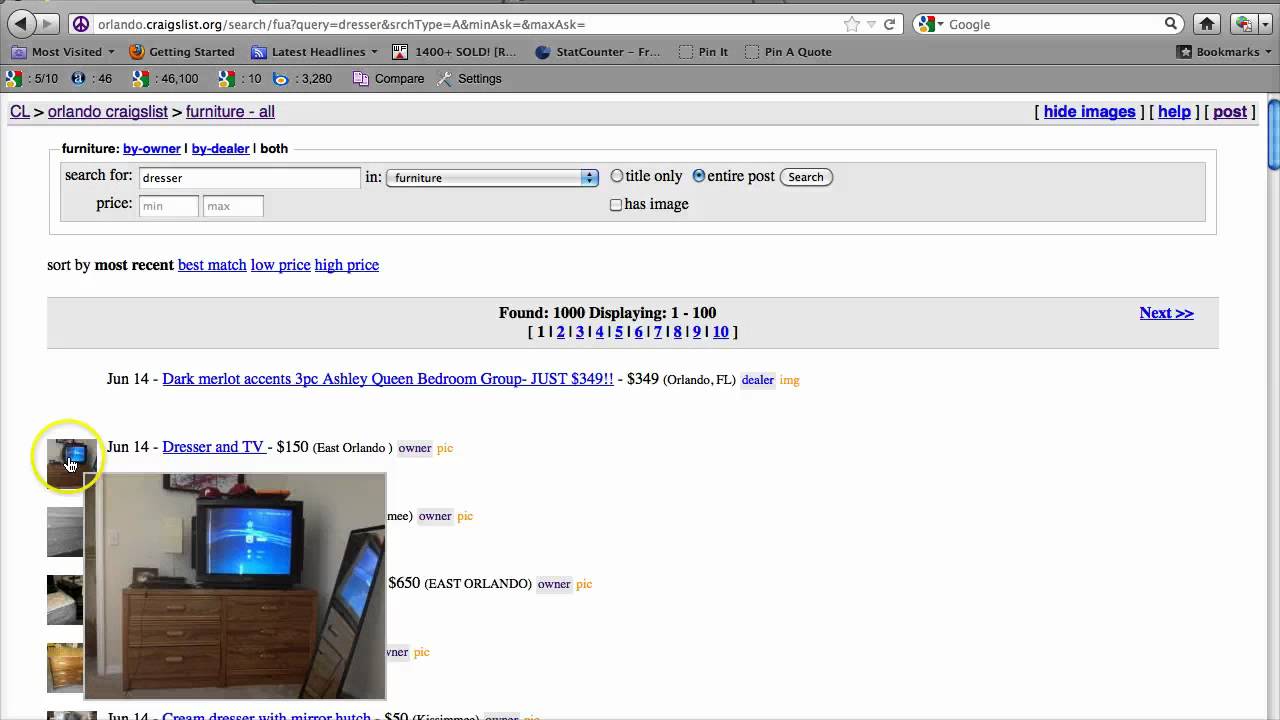Go to the Home page via the house icon
The width and height of the screenshot is (1280, 720).
tap(1207, 24)
